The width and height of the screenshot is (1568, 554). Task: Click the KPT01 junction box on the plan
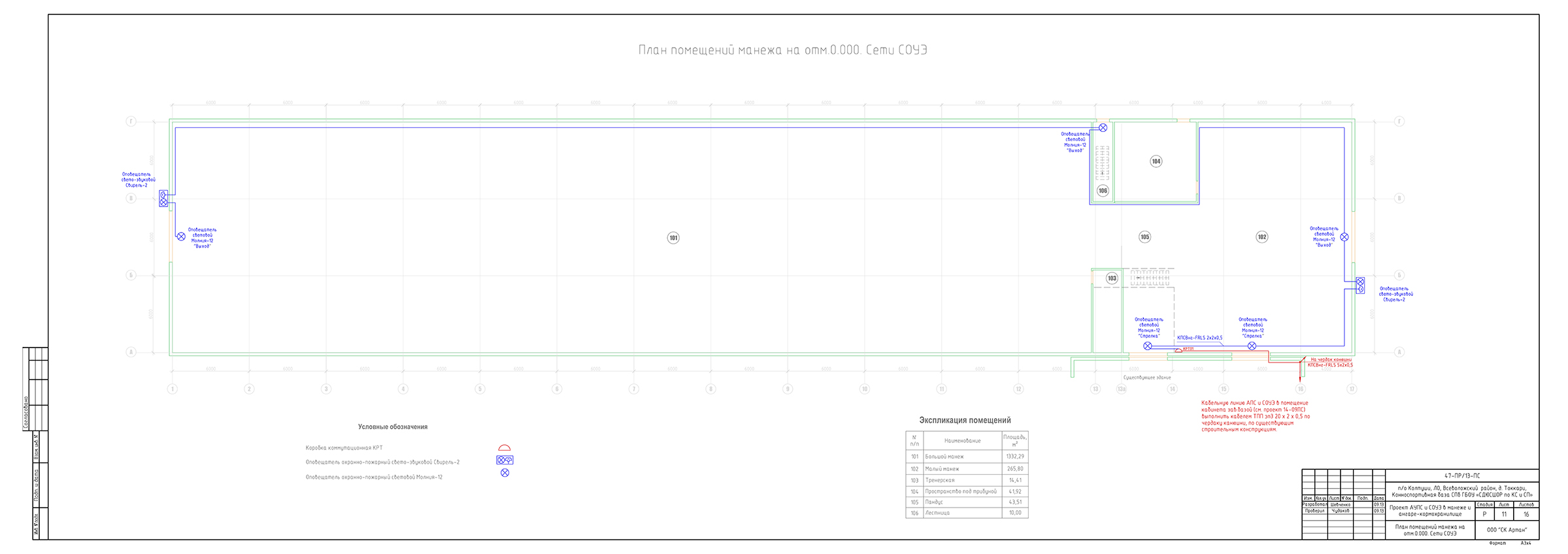click(x=1178, y=351)
